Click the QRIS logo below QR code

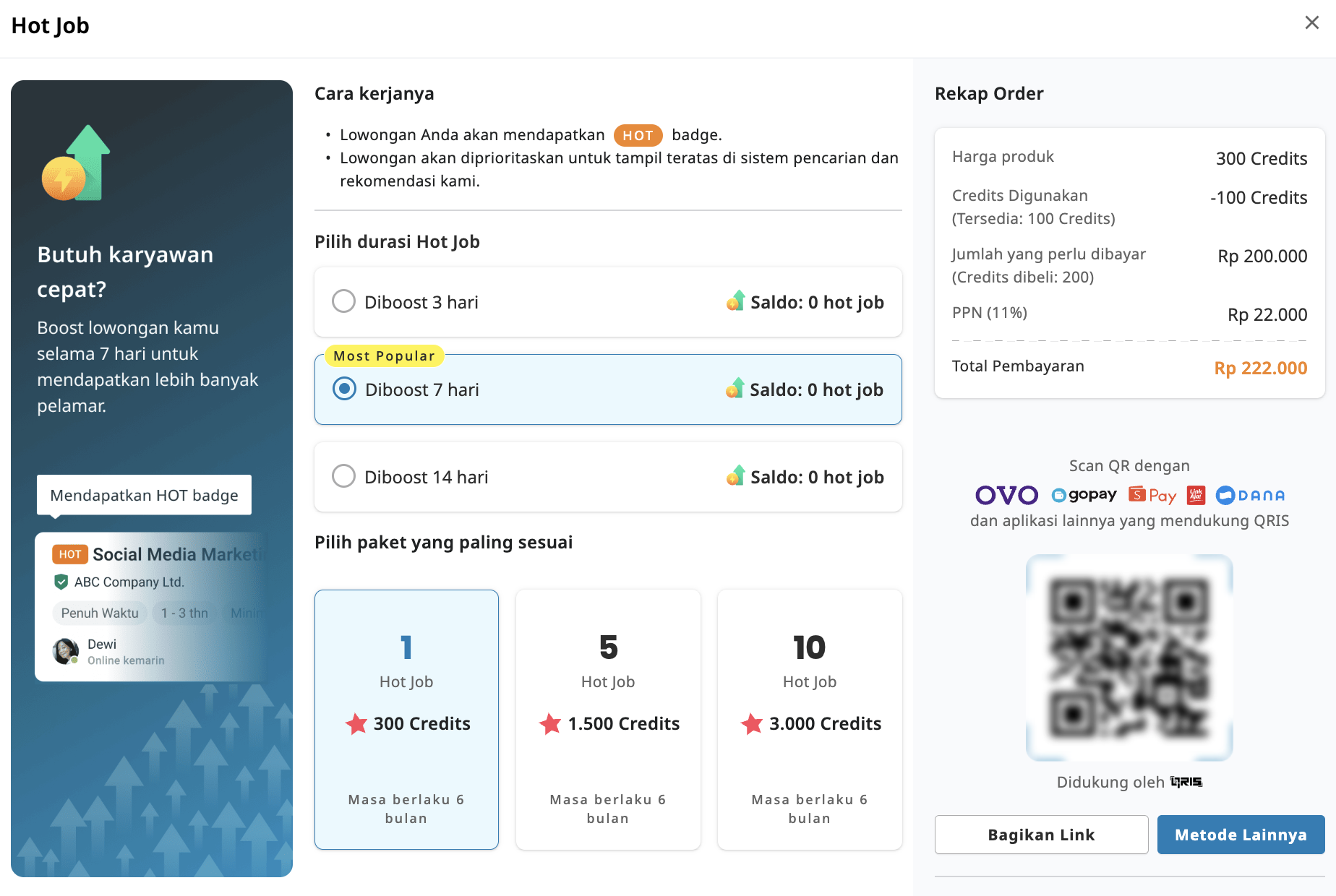tap(1186, 782)
